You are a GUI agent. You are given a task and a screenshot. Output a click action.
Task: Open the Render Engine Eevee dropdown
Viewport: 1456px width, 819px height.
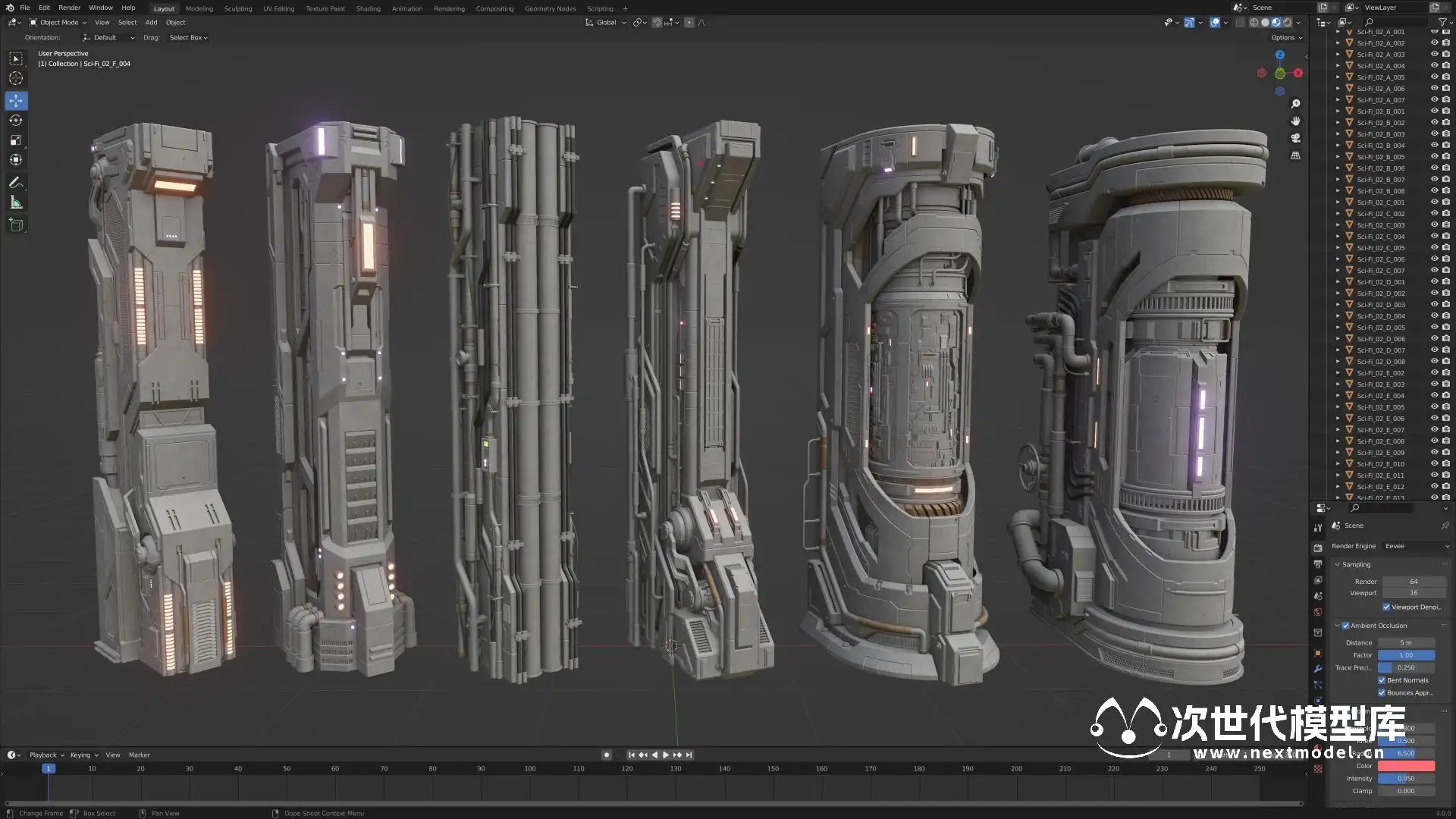coord(1416,546)
